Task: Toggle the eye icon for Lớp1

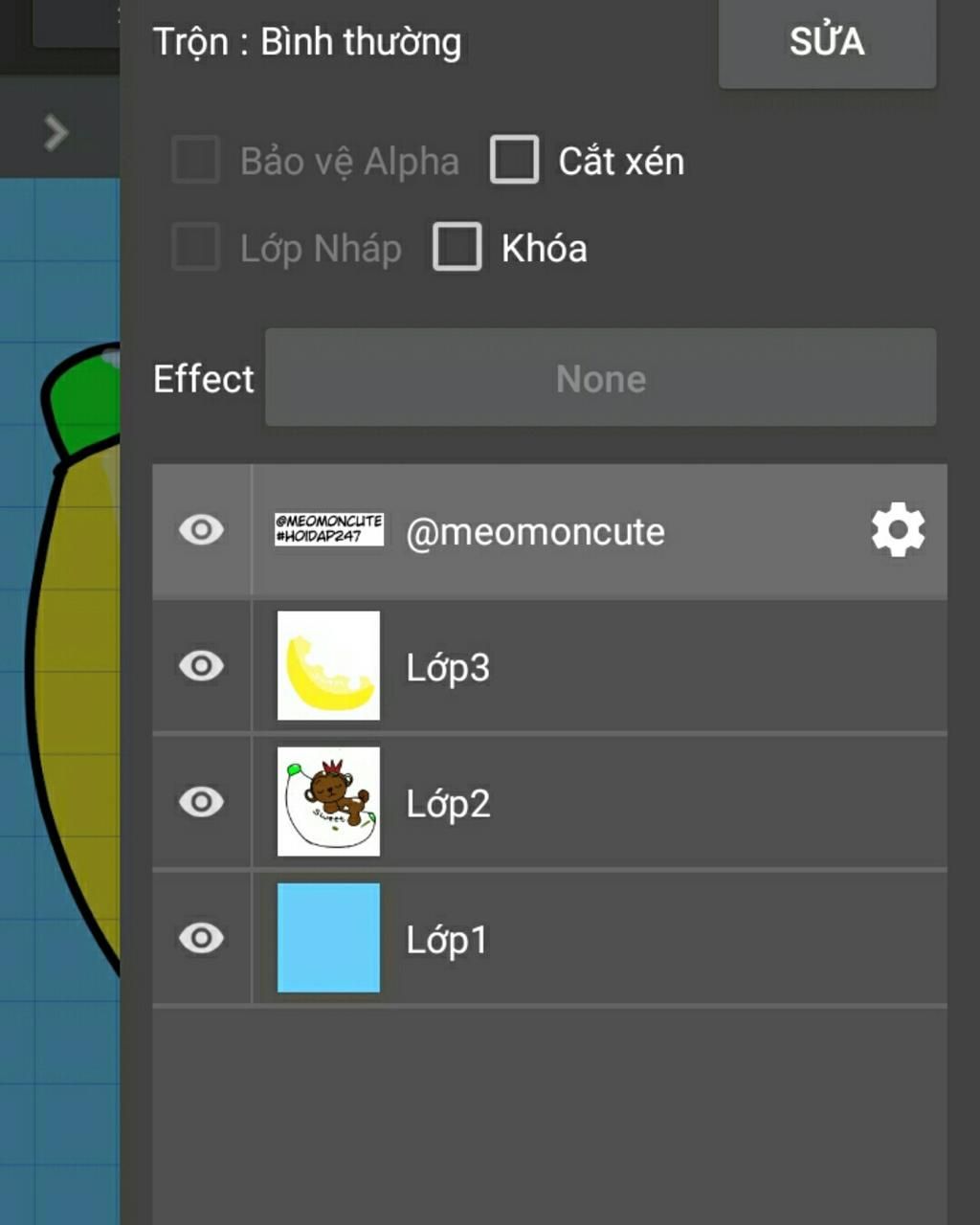Action: pos(201,938)
